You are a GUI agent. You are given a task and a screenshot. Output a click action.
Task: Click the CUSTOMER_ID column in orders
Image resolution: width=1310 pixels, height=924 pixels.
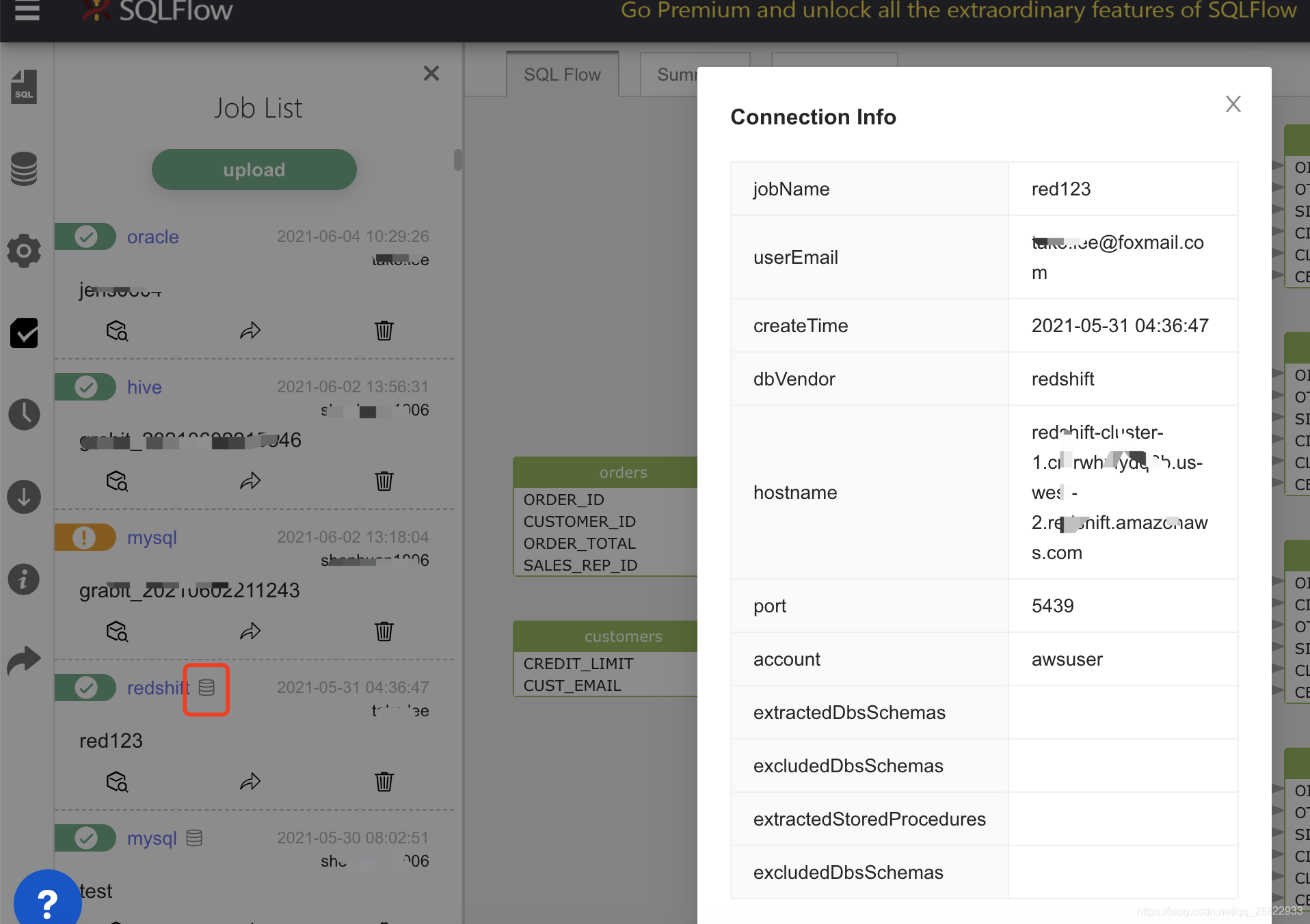[580, 521]
